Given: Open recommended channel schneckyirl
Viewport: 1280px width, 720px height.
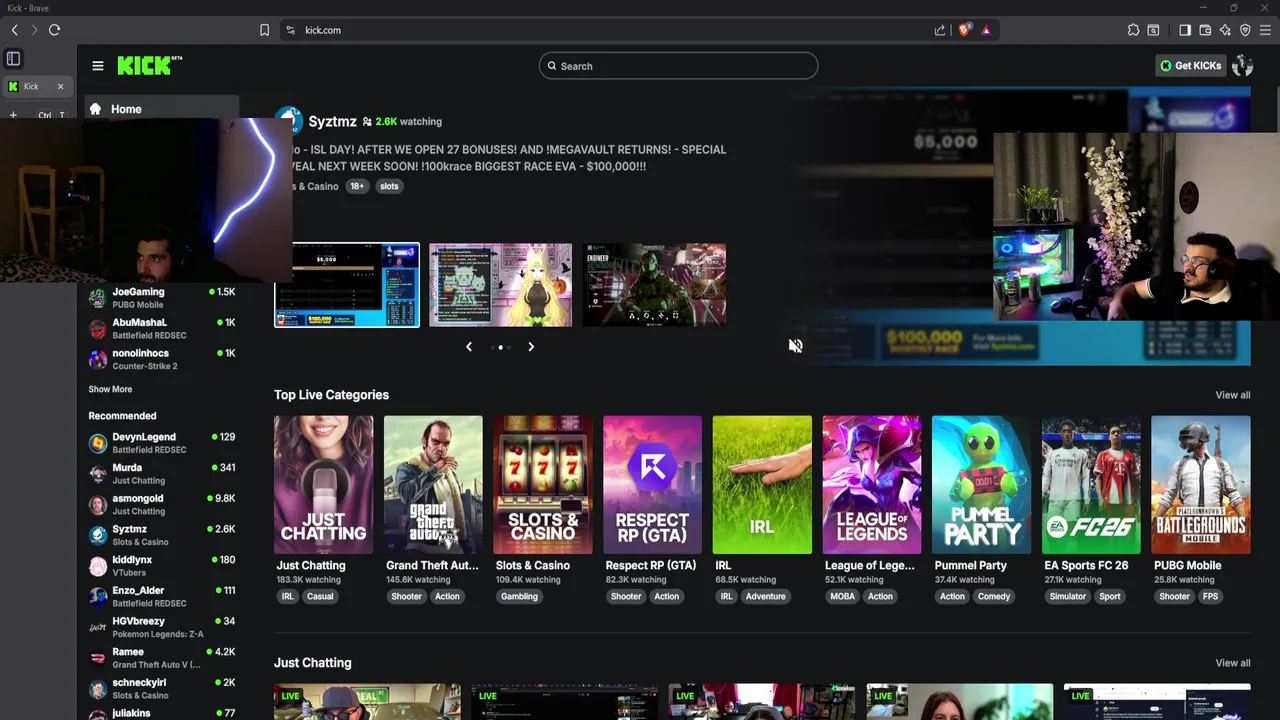Looking at the screenshot, I should point(162,688).
